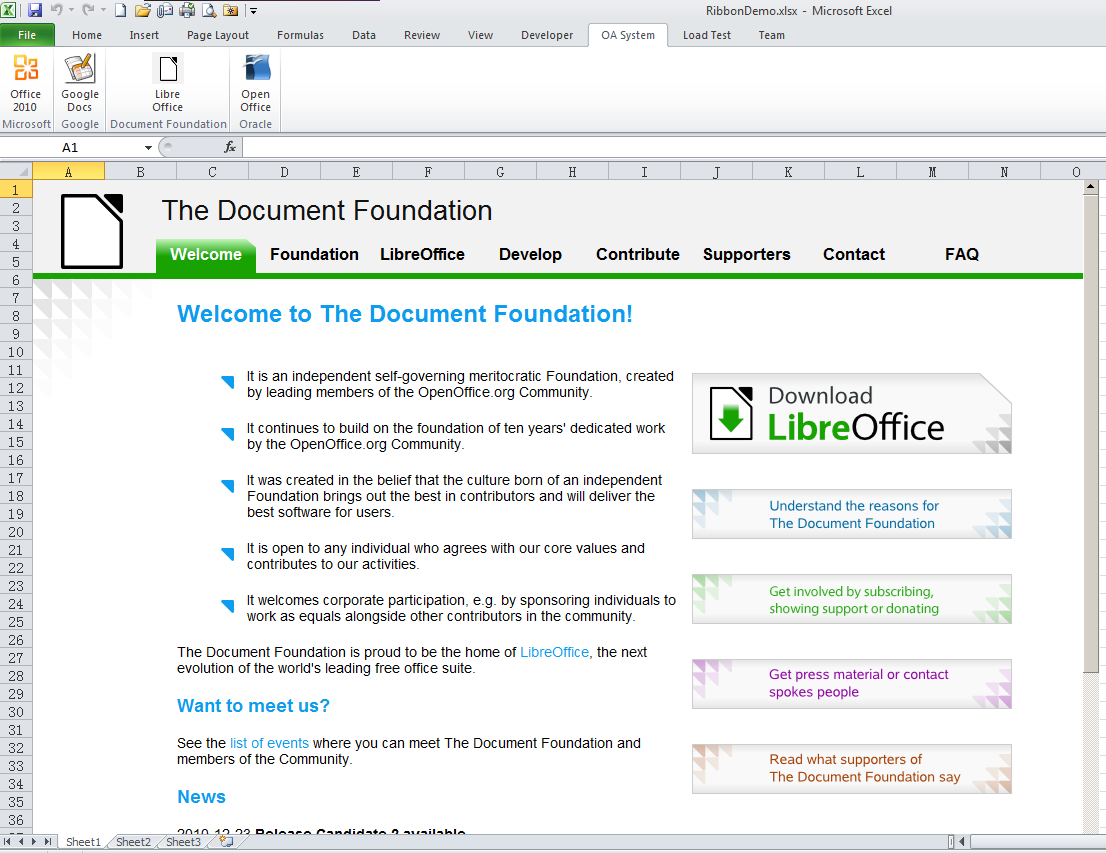Click the Quick Print icon
The height and width of the screenshot is (853, 1106).
(x=187, y=10)
